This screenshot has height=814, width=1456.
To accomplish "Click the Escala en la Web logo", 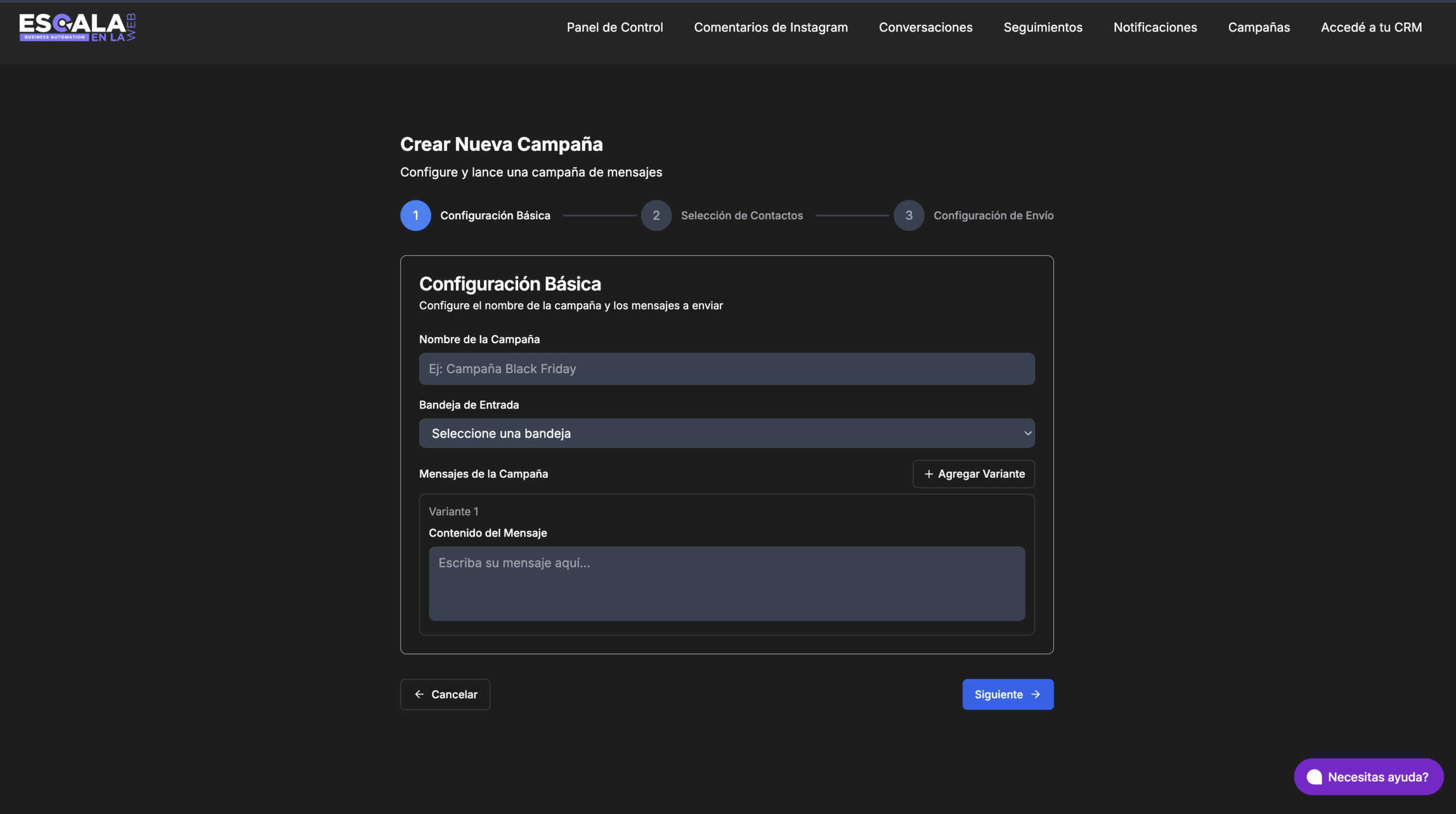I will pyautogui.click(x=77, y=27).
